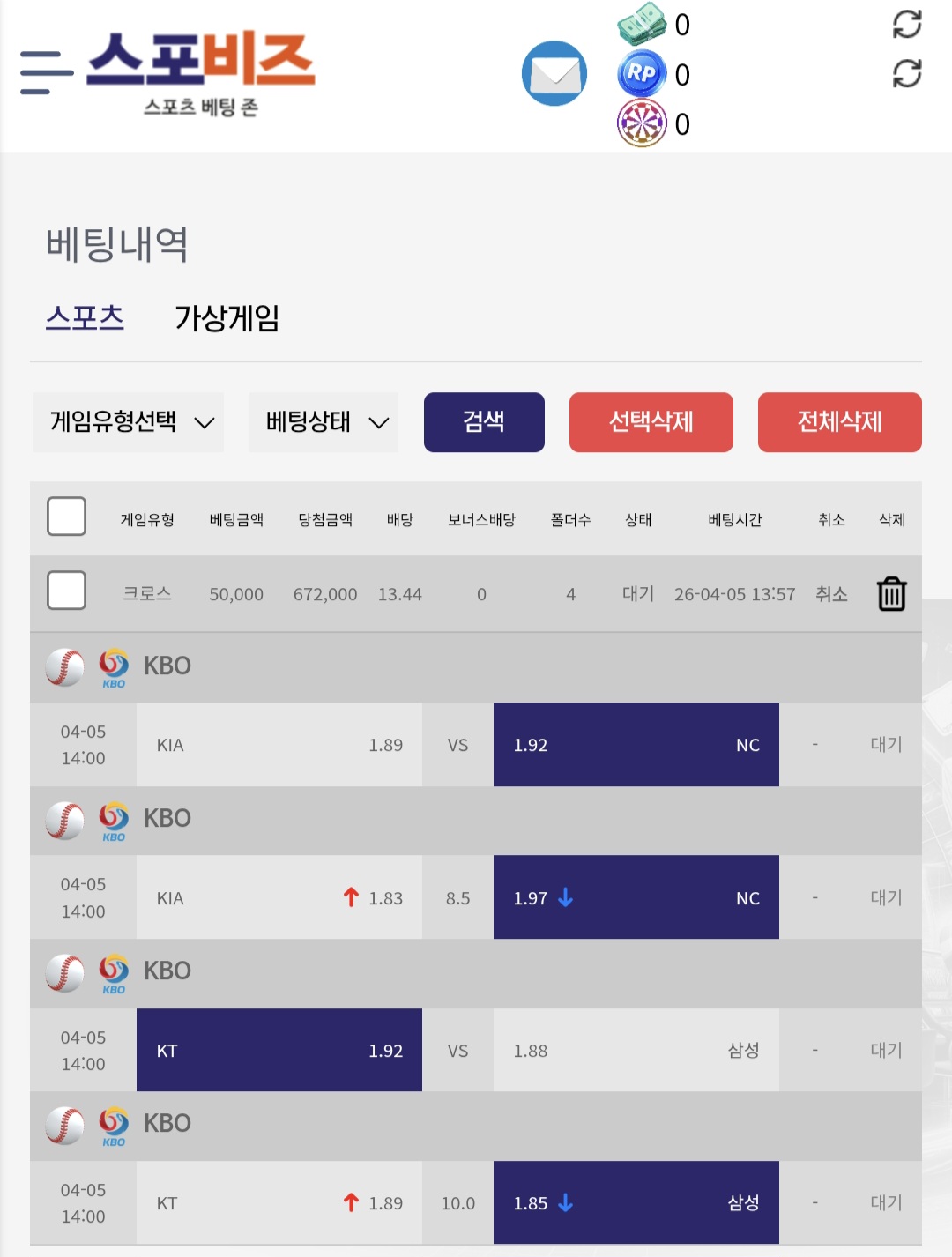Refresh using the top refresh icon
Viewport: 952px width, 1257px height.
tap(906, 24)
